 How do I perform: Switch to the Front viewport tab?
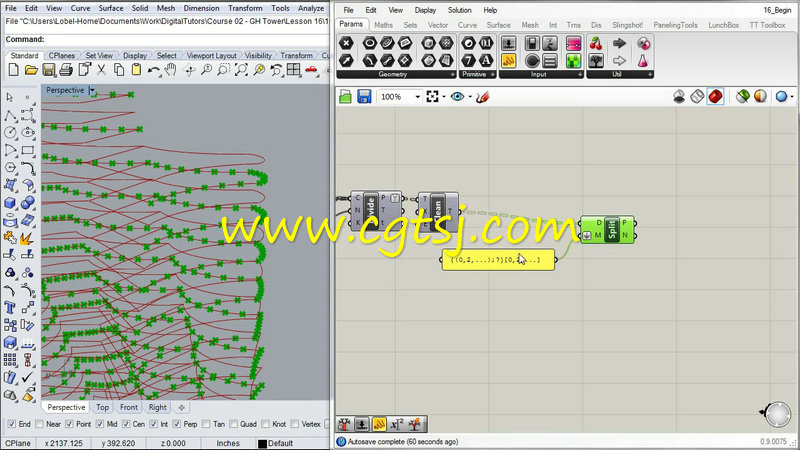(129, 407)
